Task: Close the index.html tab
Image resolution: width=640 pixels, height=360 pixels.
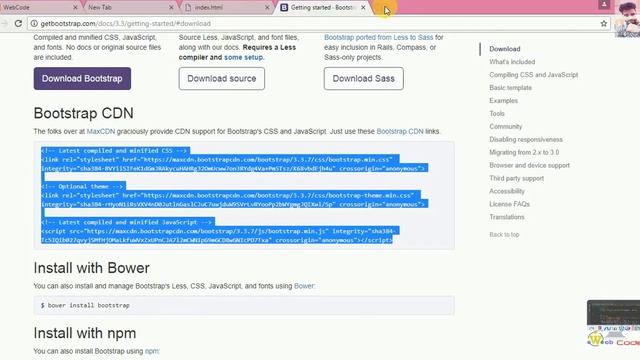Action: pos(267,7)
